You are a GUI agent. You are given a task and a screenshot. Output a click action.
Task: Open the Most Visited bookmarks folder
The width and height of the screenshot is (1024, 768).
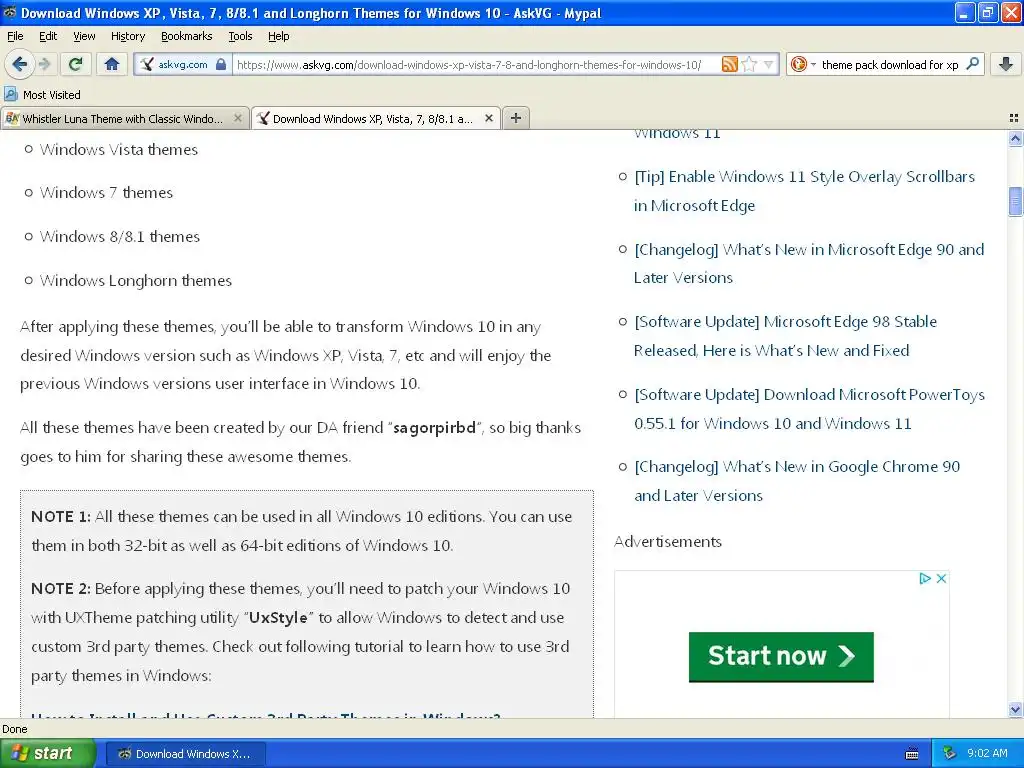pyautogui.click(x=42, y=95)
